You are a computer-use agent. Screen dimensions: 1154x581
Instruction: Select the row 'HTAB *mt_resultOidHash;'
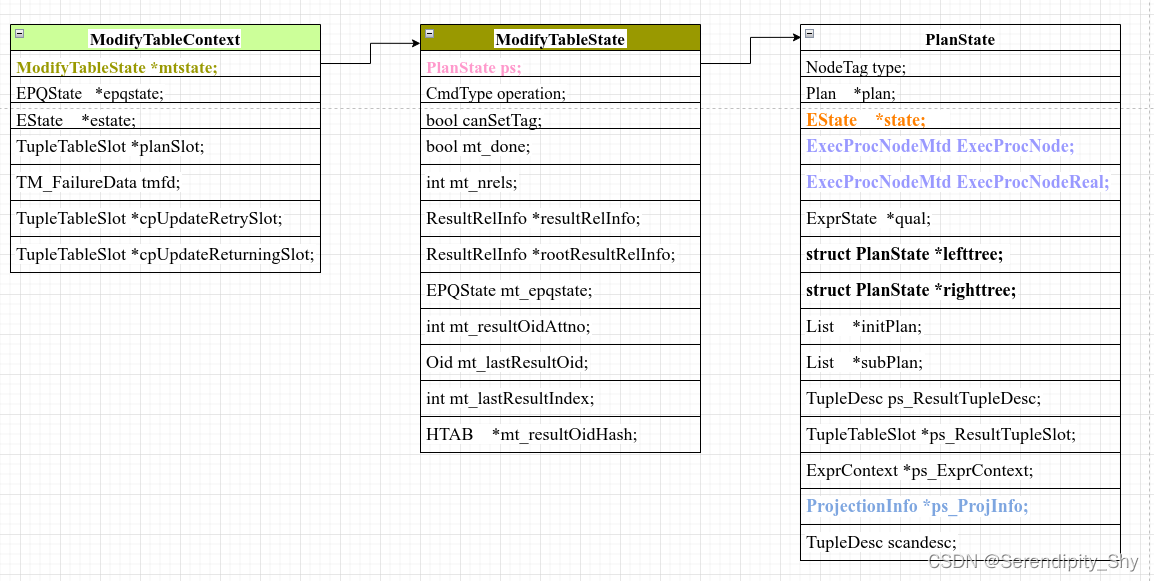click(560, 434)
